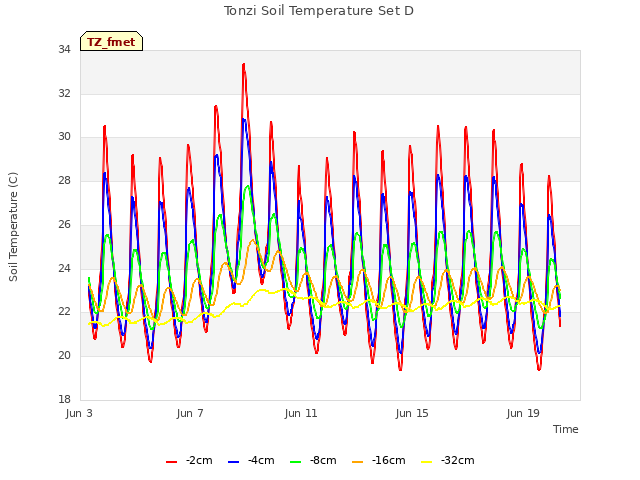This screenshot has height=480, width=640.
Task: Click the Time axis label
Action: (566, 429)
